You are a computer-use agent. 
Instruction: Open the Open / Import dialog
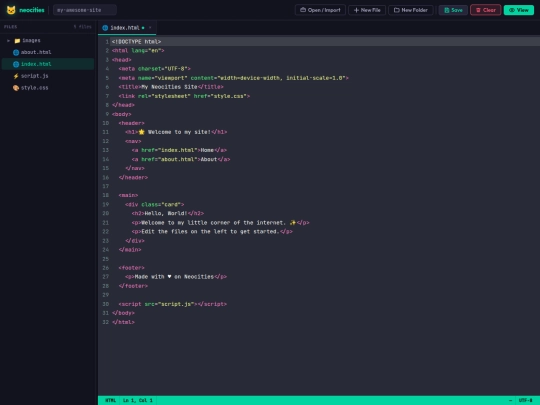pyautogui.click(x=320, y=10)
